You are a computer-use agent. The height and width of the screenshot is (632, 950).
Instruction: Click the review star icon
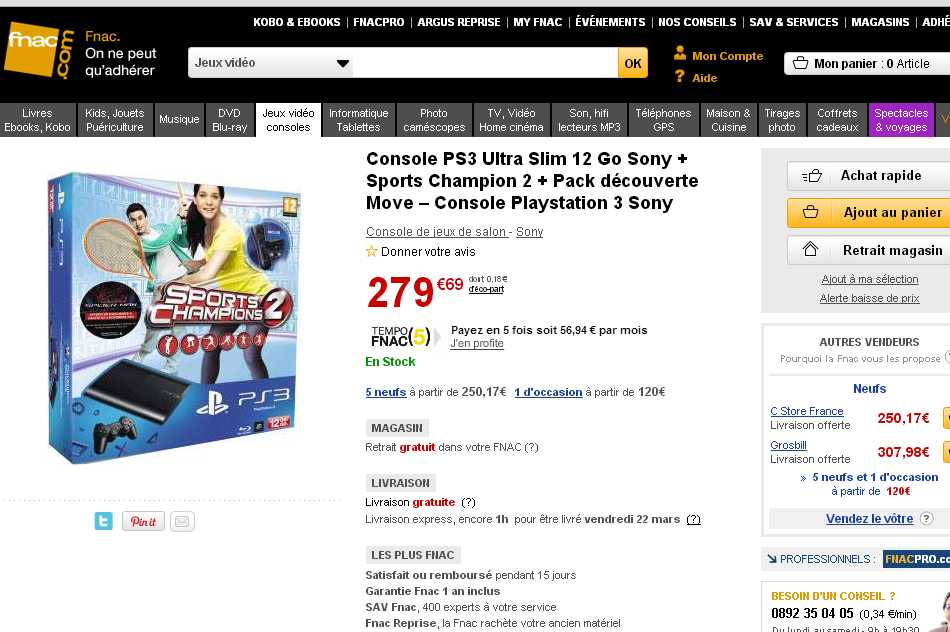pyautogui.click(x=372, y=252)
